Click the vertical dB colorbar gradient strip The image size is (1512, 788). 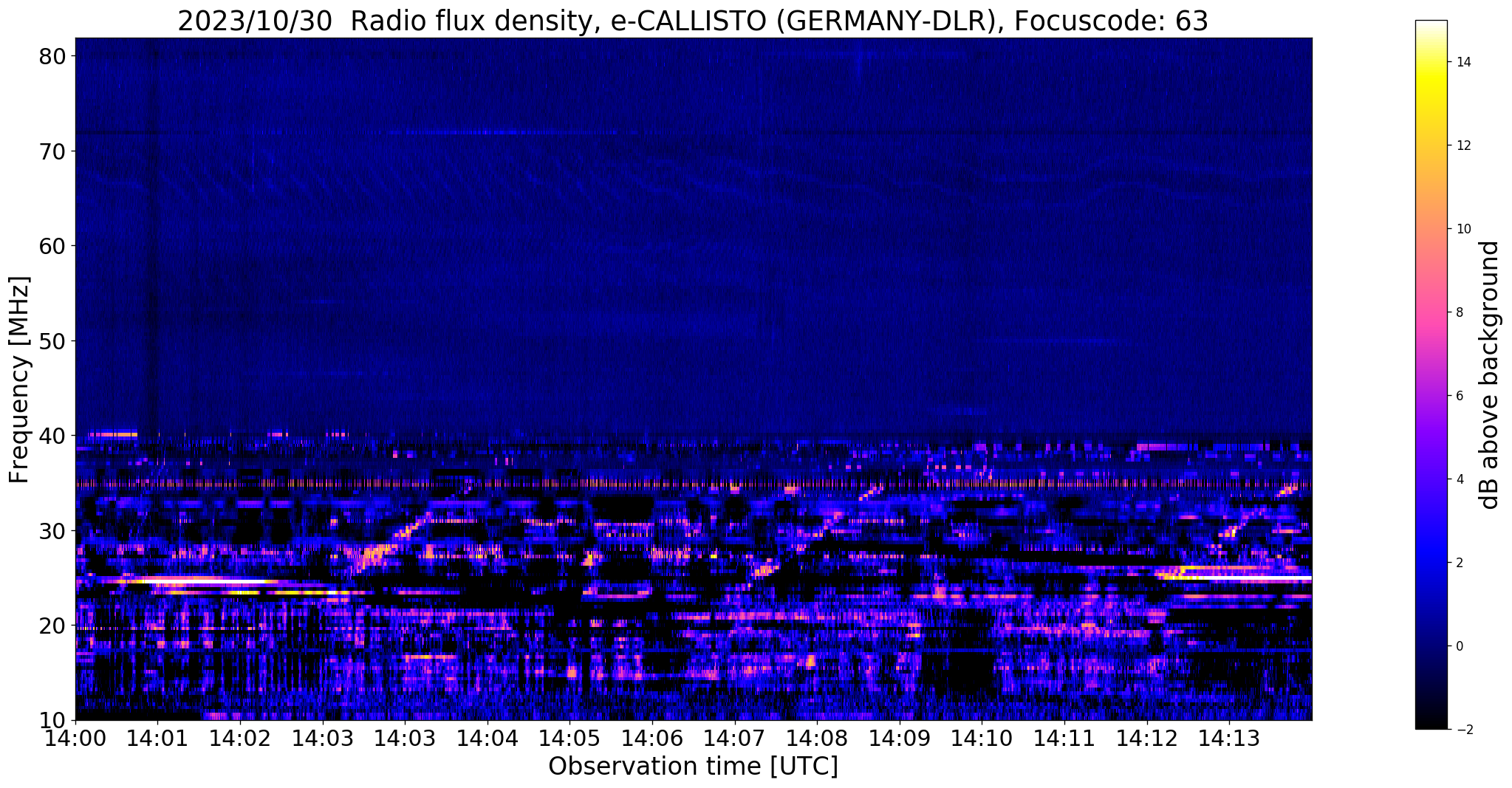click(1431, 374)
